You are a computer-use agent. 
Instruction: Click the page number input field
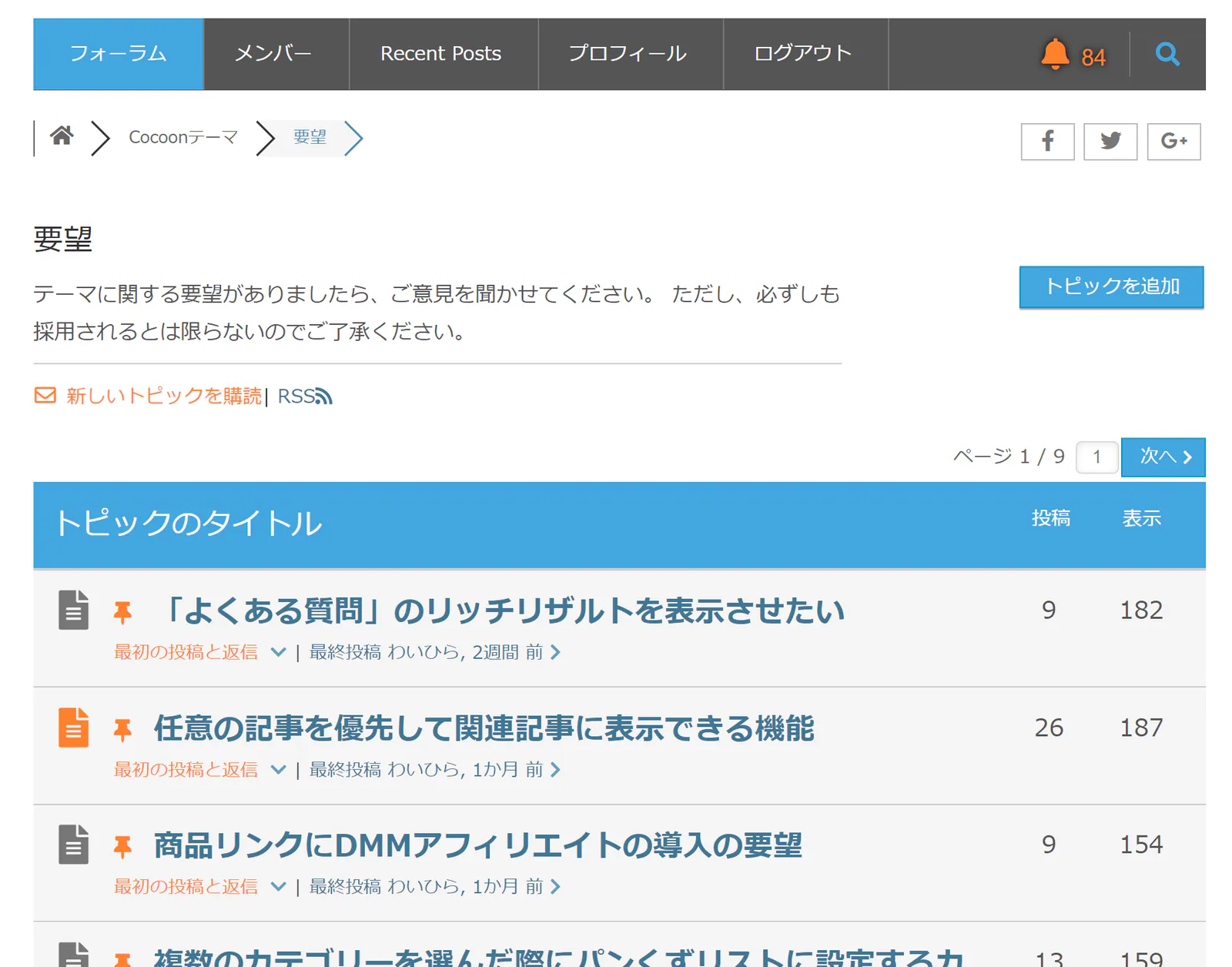1096,457
